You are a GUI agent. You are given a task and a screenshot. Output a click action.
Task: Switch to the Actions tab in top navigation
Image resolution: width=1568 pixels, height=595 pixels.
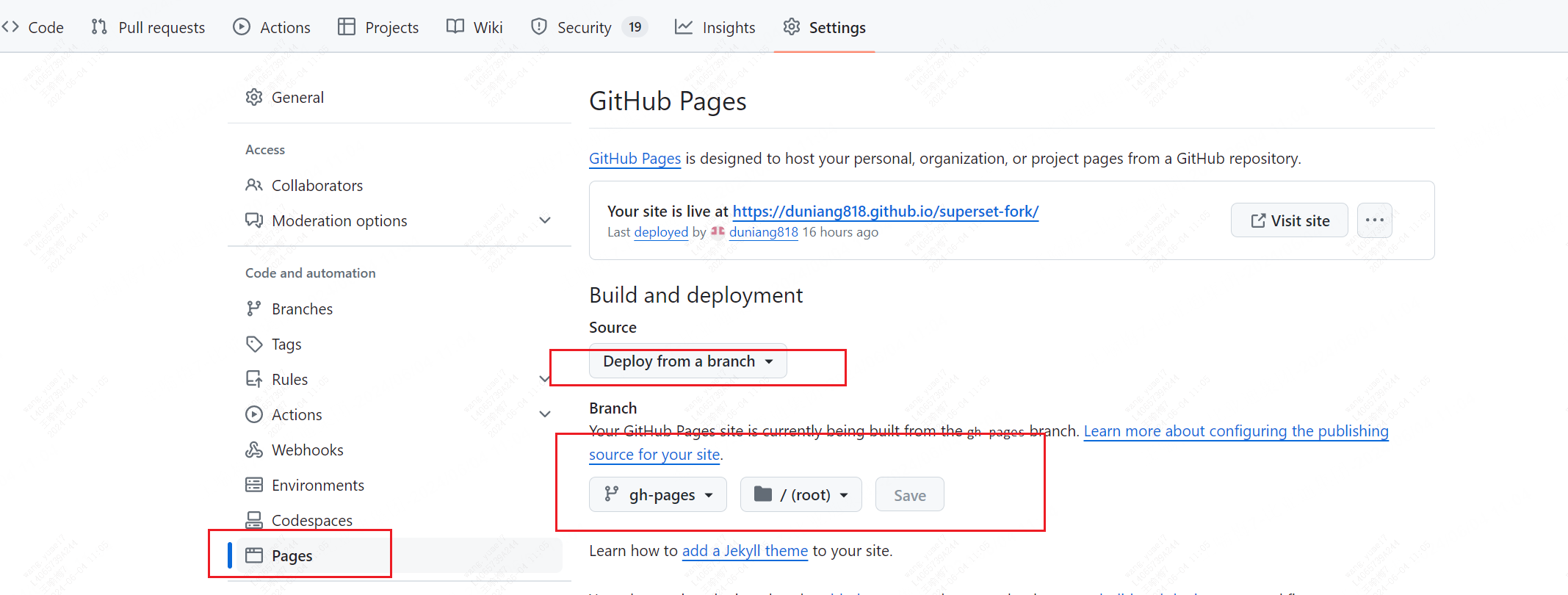pos(272,27)
